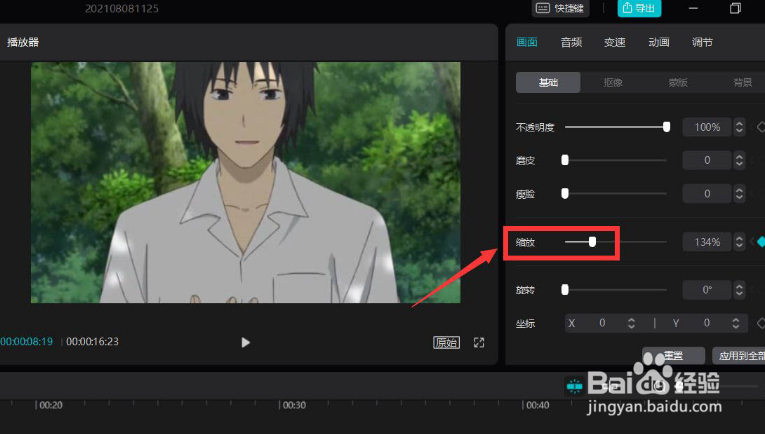This screenshot has width=765, height=434.
Task: Click the 缩放 scale slider handle
Action: point(592,241)
